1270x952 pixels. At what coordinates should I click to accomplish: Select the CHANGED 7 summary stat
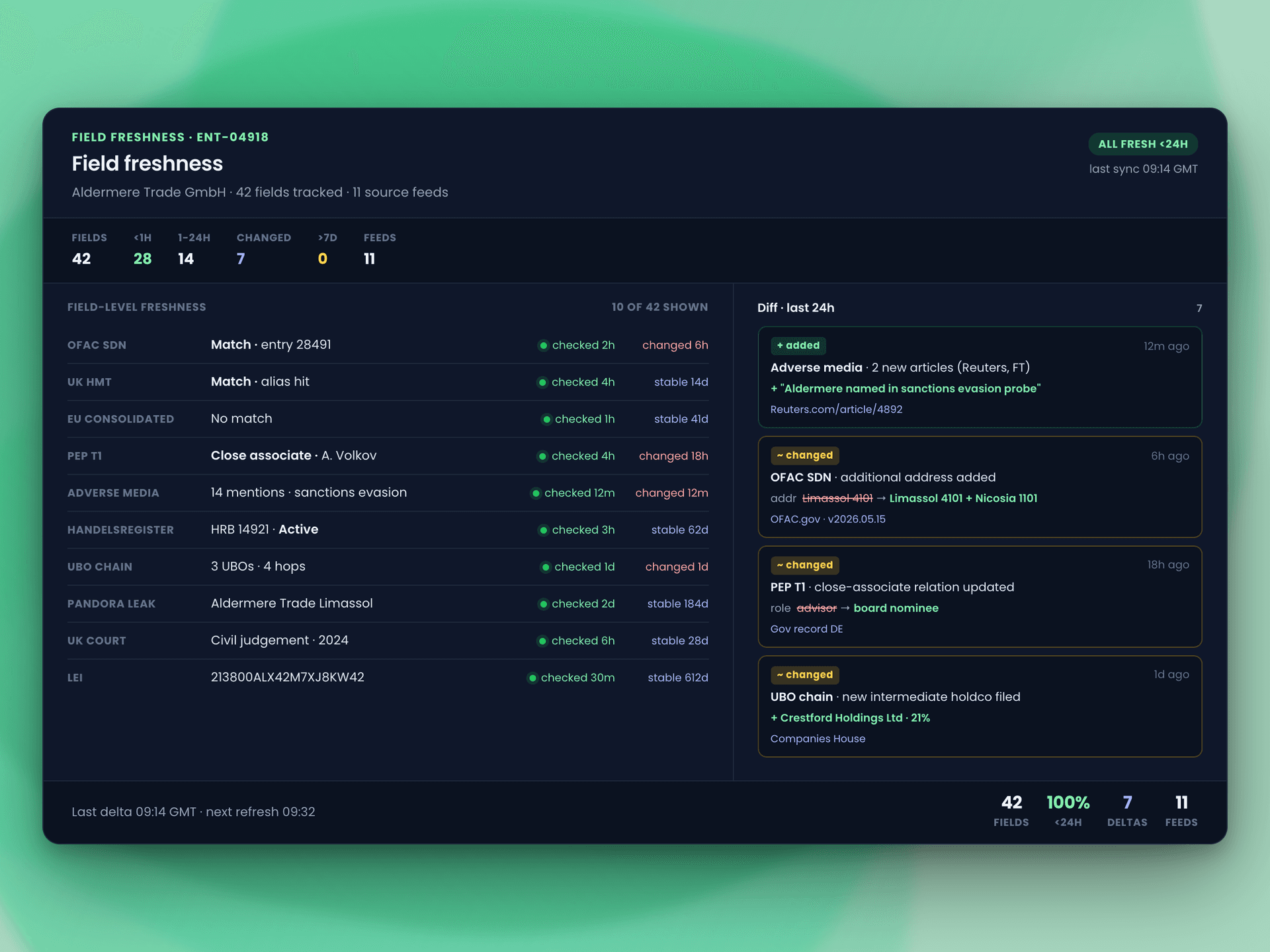click(x=263, y=249)
